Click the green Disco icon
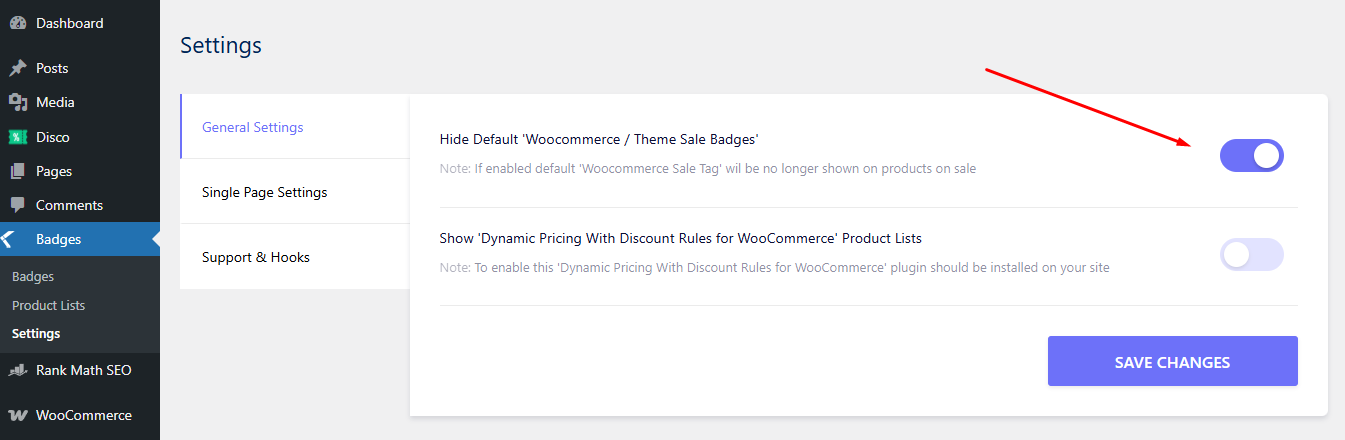 (x=17, y=137)
